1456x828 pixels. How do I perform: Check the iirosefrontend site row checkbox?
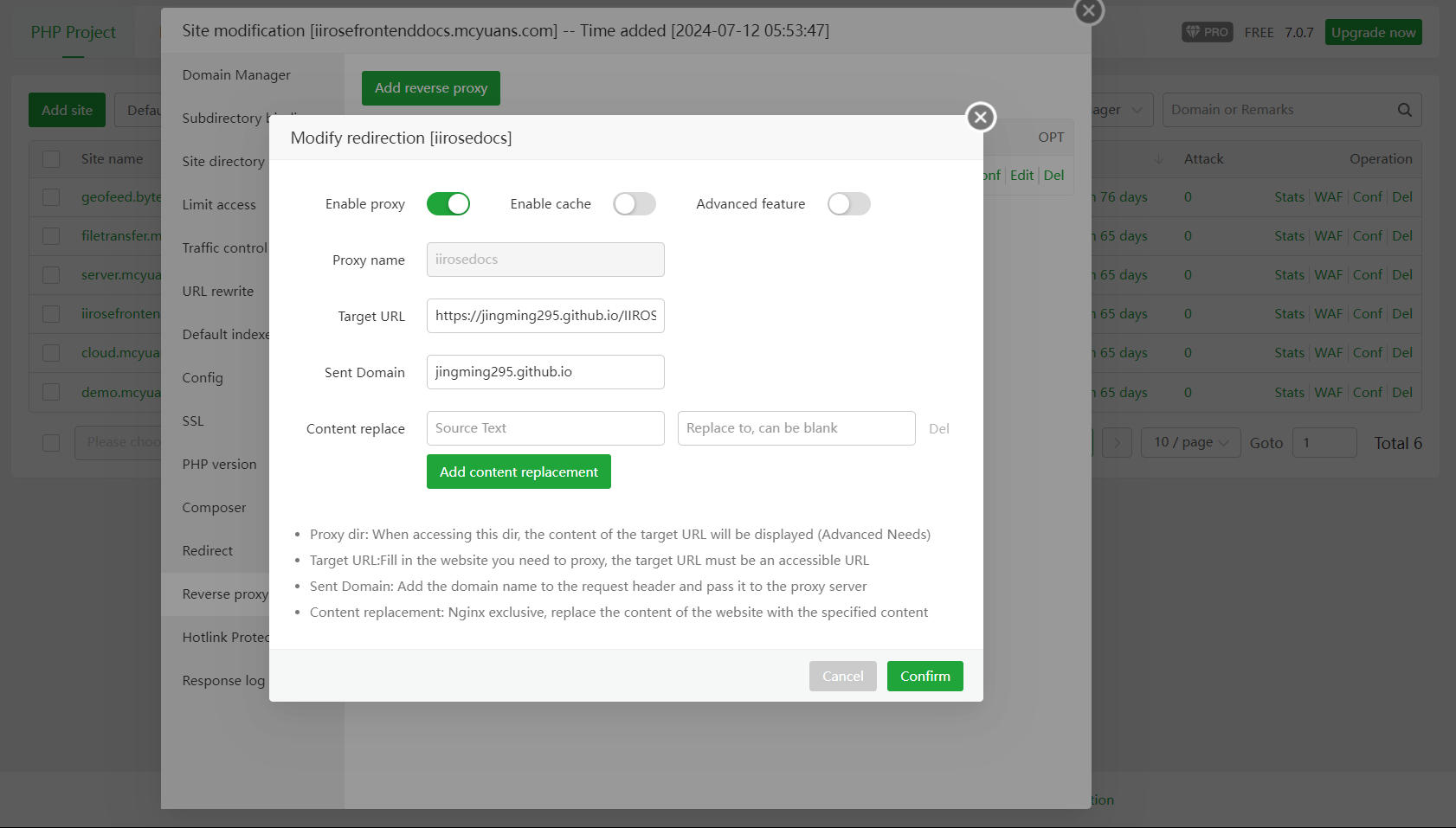tap(51, 314)
